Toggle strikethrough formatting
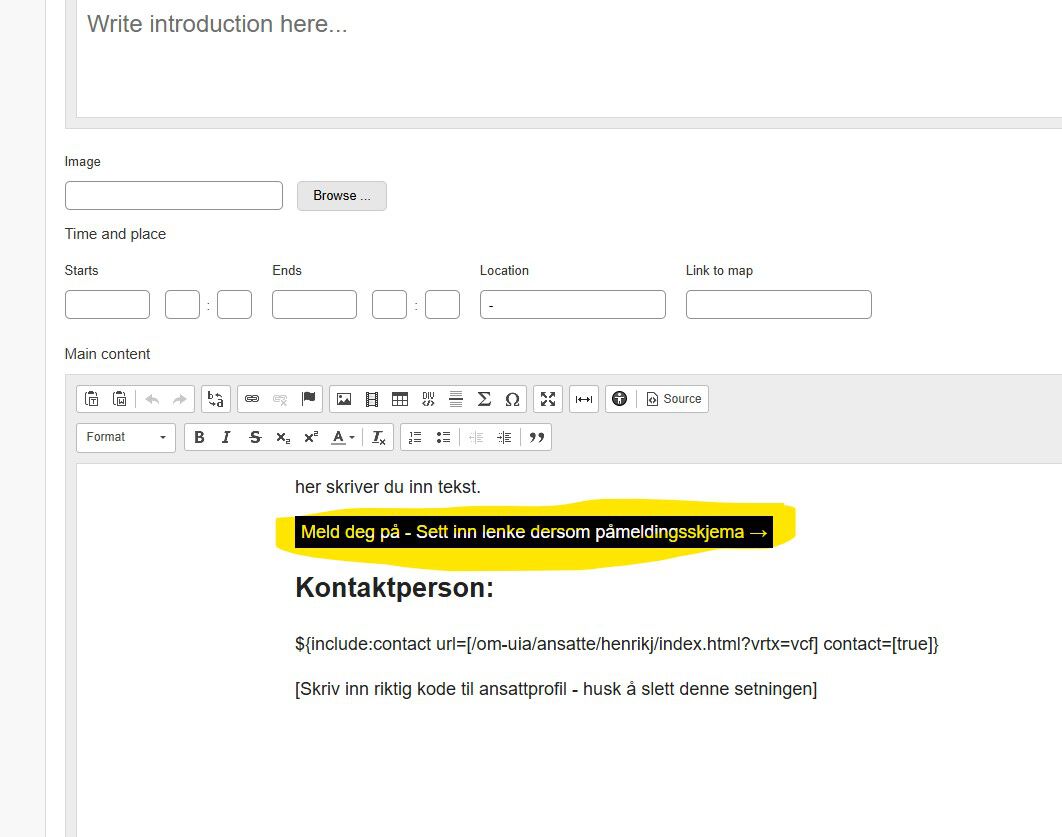This screenshot has width=1062, height=837. click(x=255, y=437)
